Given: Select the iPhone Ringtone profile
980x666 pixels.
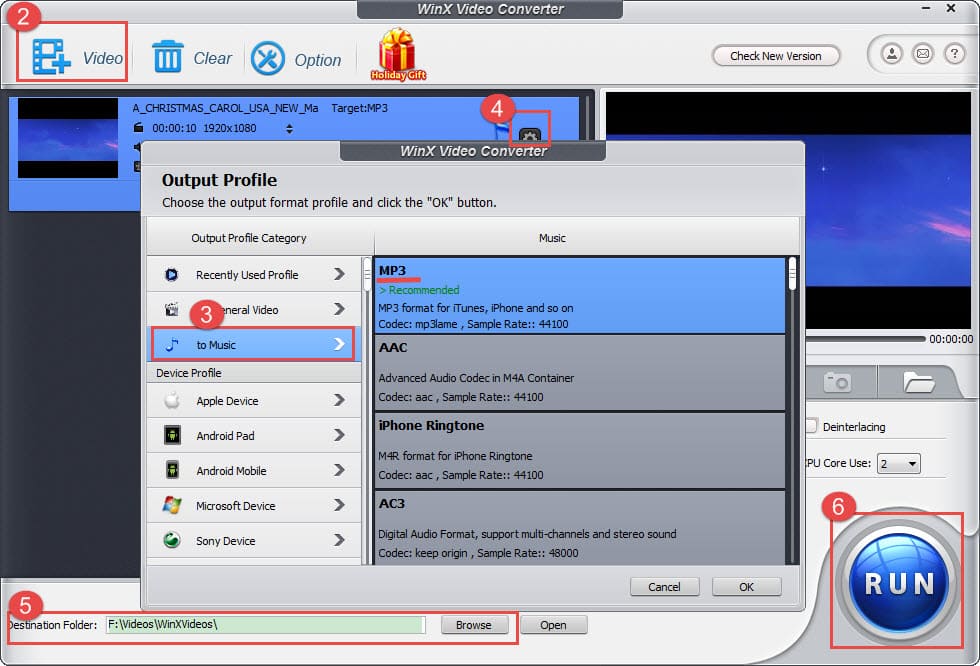Looking at the screenshot, I should coord(579,450).
